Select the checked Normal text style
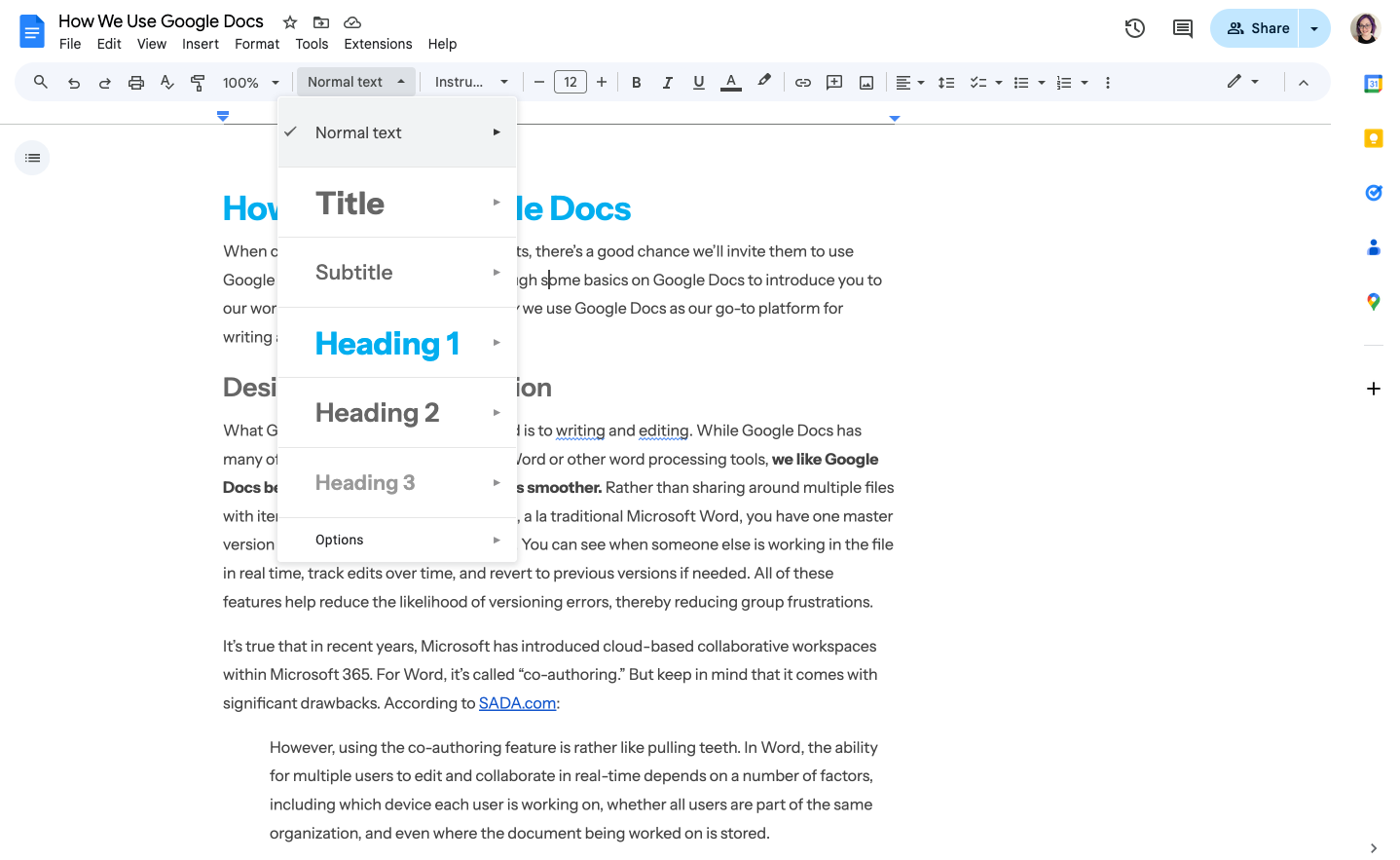 (x=397, y=132)
